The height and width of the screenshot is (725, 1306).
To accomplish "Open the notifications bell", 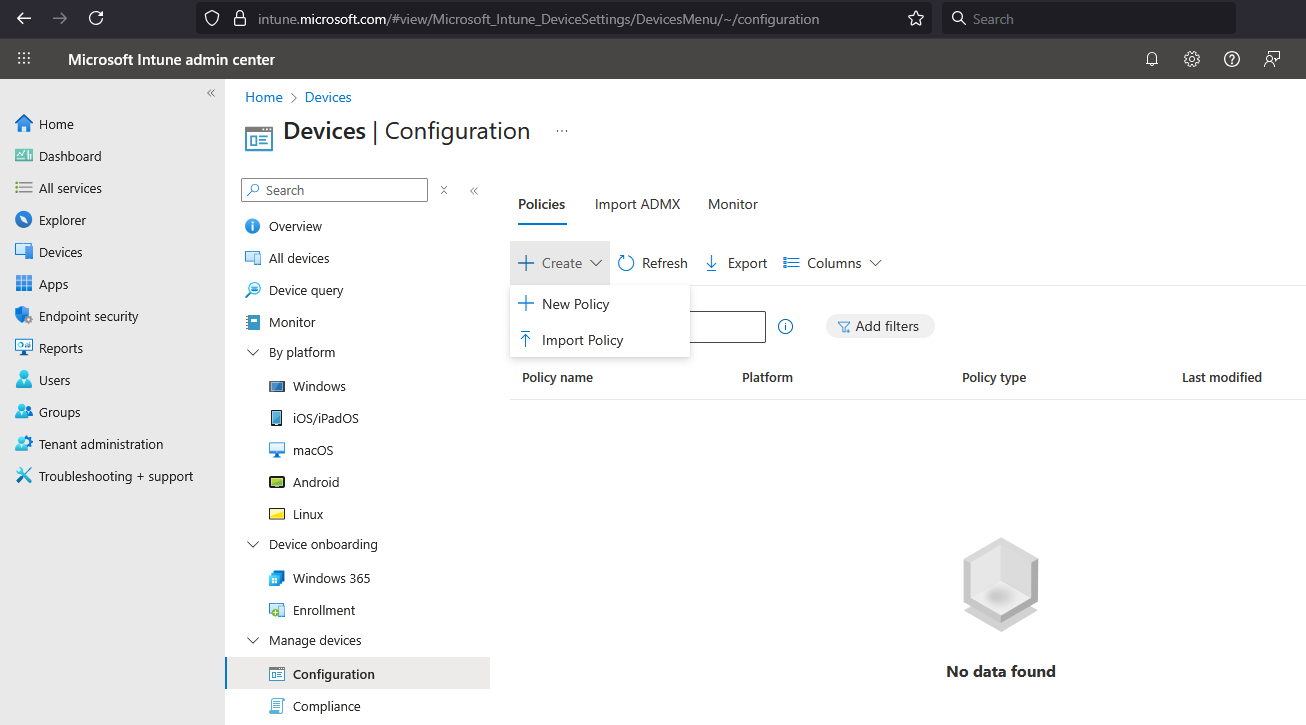I will tap(1152, 59).
